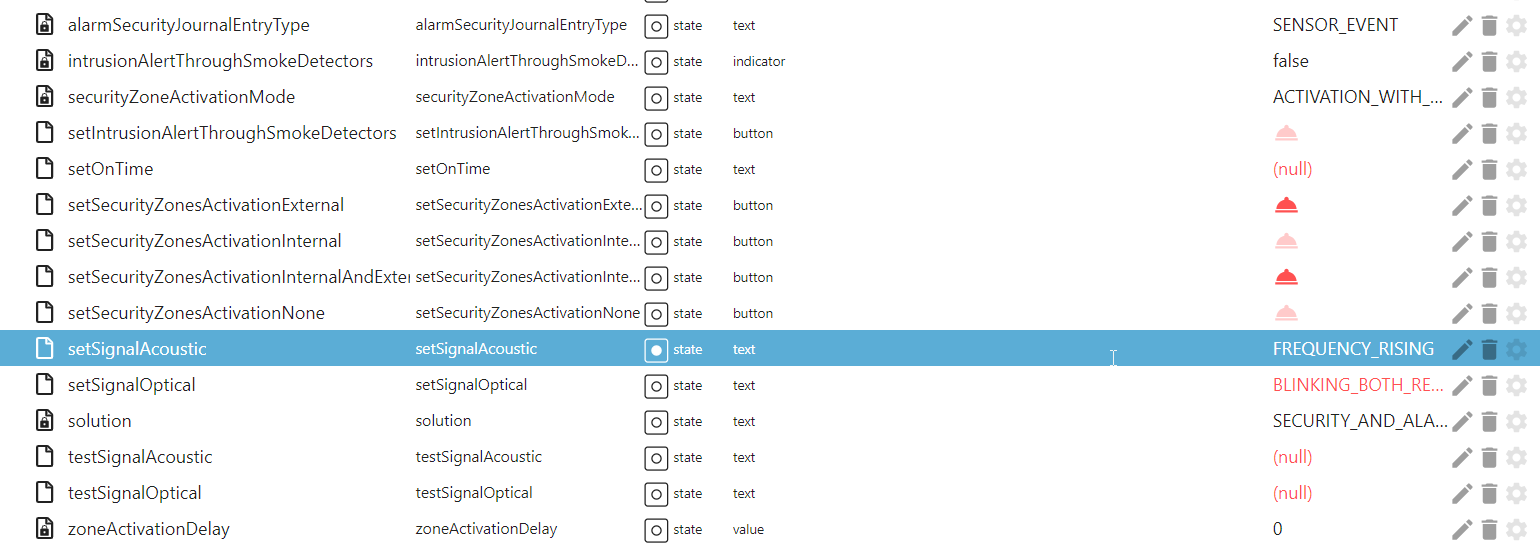Open gear settings for setOnTime
This screenshot has width=1540, height=543.
tap(1516, 169)
